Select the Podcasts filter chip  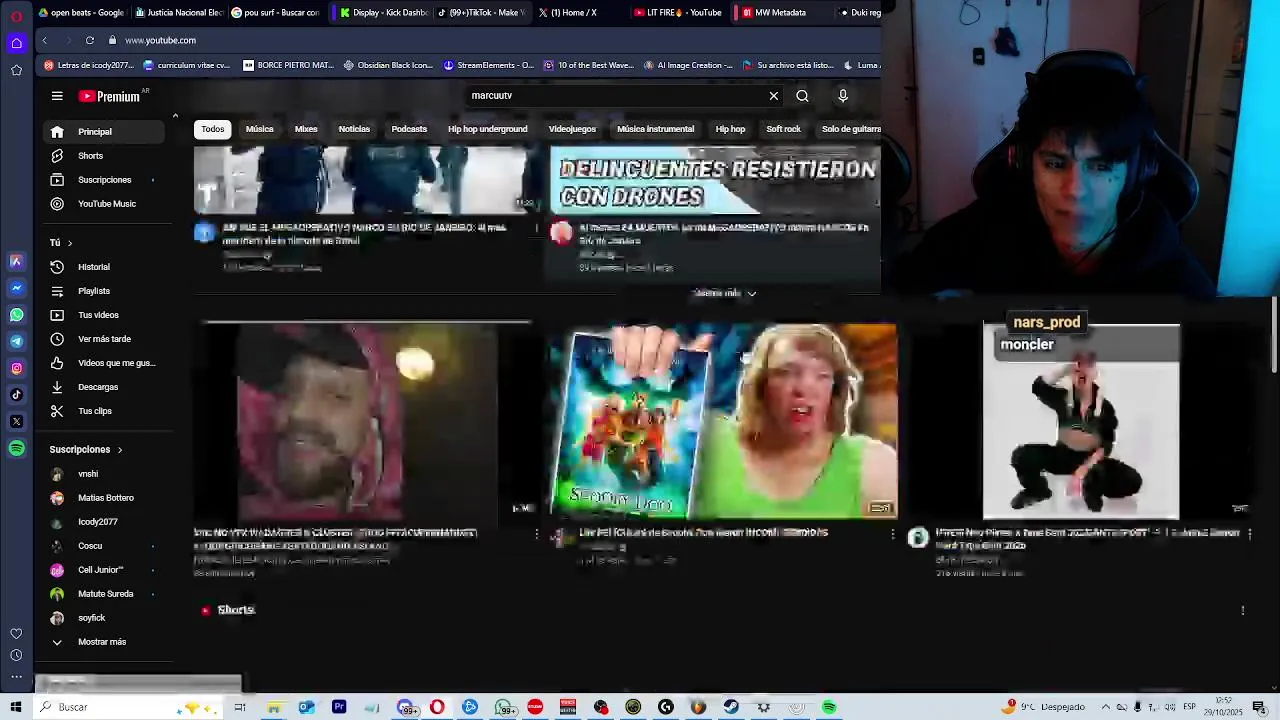[409, 129]
